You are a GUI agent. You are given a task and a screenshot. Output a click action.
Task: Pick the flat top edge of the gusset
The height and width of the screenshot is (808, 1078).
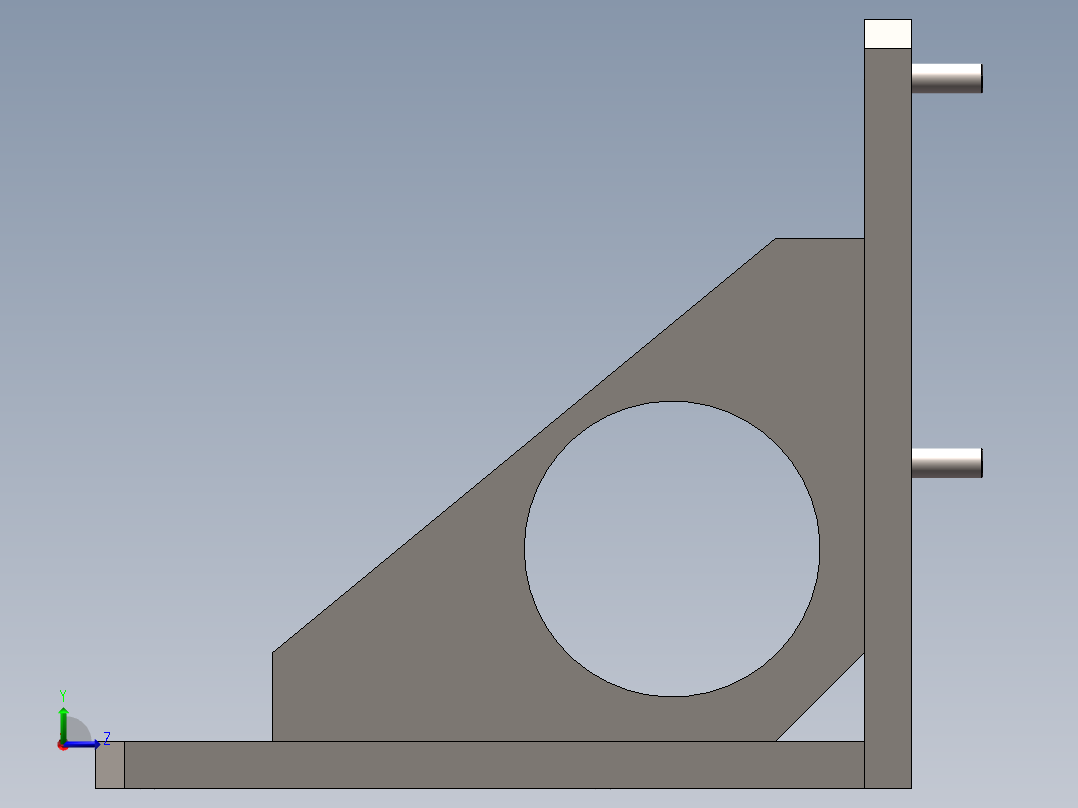point(820,239)
